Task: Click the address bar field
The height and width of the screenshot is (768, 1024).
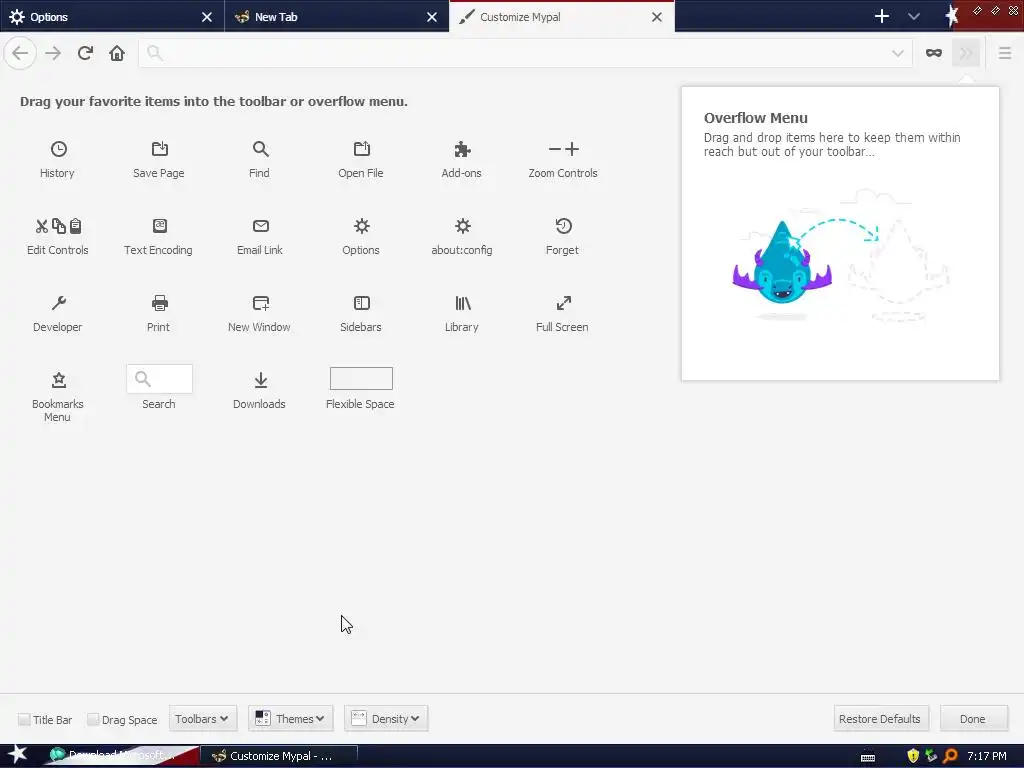Action: 525,53
